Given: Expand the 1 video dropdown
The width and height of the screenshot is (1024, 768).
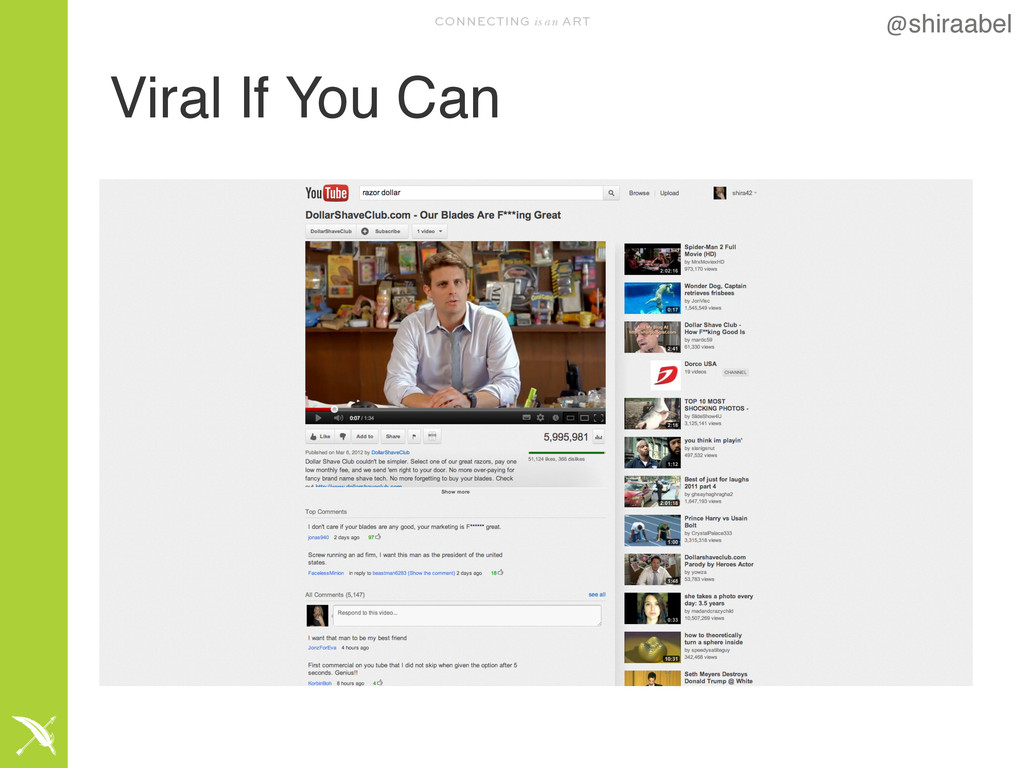Looking at the screenshot, I should 430,231.
